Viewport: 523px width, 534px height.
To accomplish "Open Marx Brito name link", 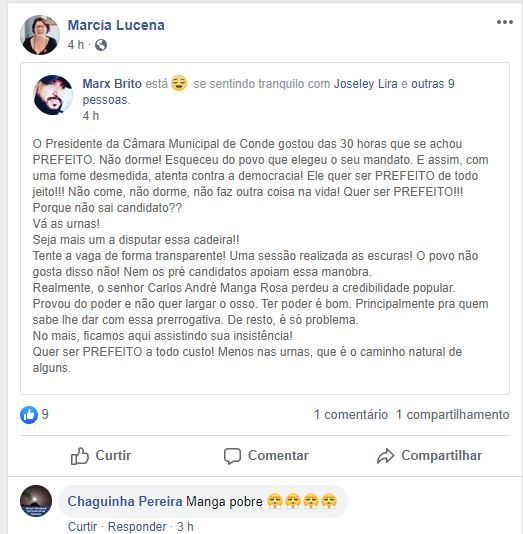I will [x=112, y=84].
